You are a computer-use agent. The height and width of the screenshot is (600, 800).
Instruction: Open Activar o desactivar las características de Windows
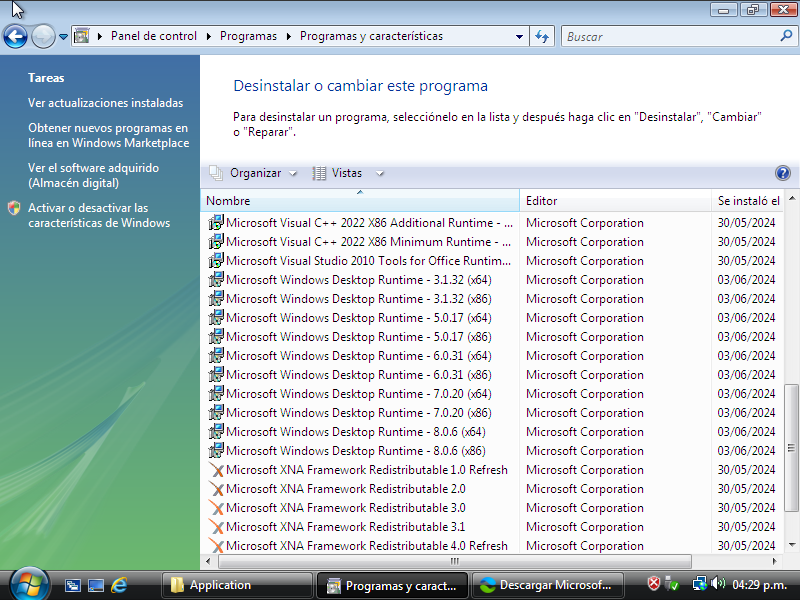[x=99, y=215]
